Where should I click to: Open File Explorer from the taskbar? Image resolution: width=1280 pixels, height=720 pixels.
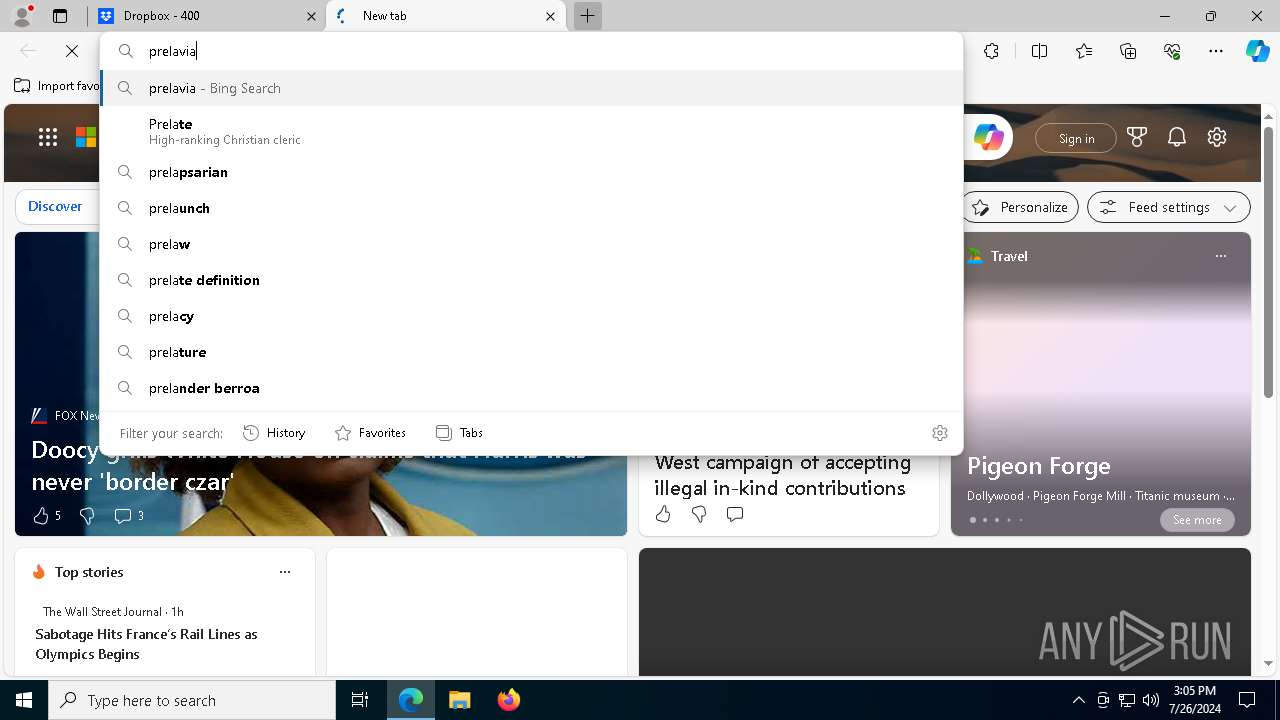point(459,700)
